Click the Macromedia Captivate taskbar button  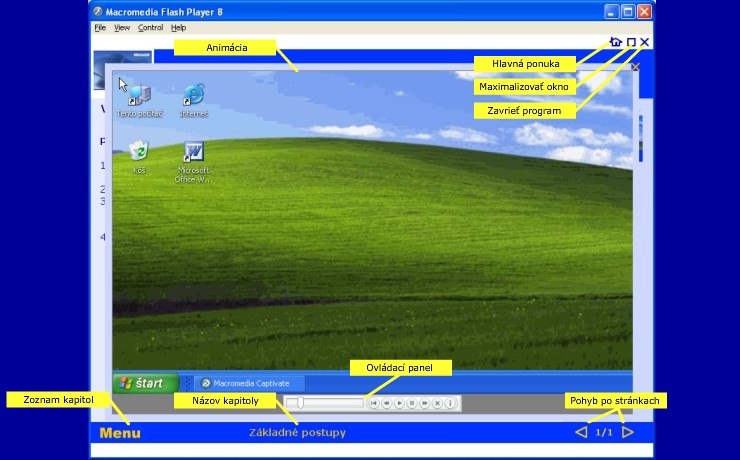(250, 384)
